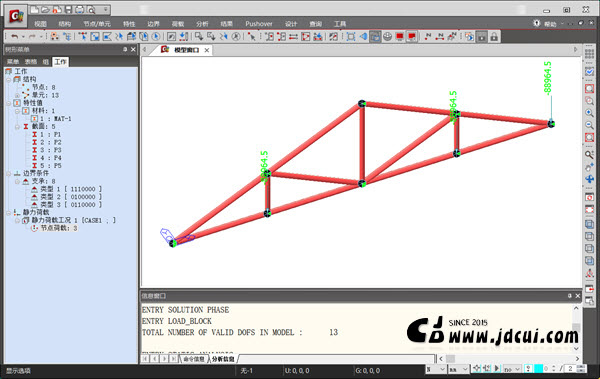Click the node number display icon
This screenshot has width=600, height=379.
click(x=428, y=37)
